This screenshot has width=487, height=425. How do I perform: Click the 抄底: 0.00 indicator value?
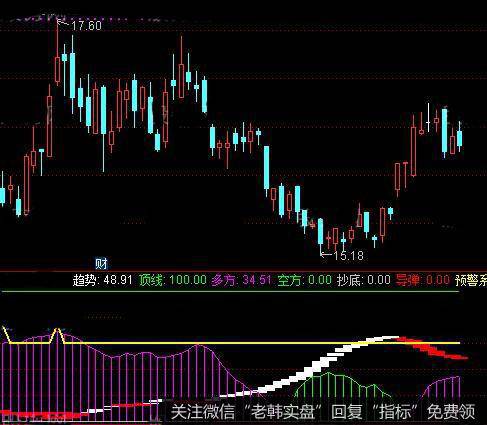tap(363, 280)
